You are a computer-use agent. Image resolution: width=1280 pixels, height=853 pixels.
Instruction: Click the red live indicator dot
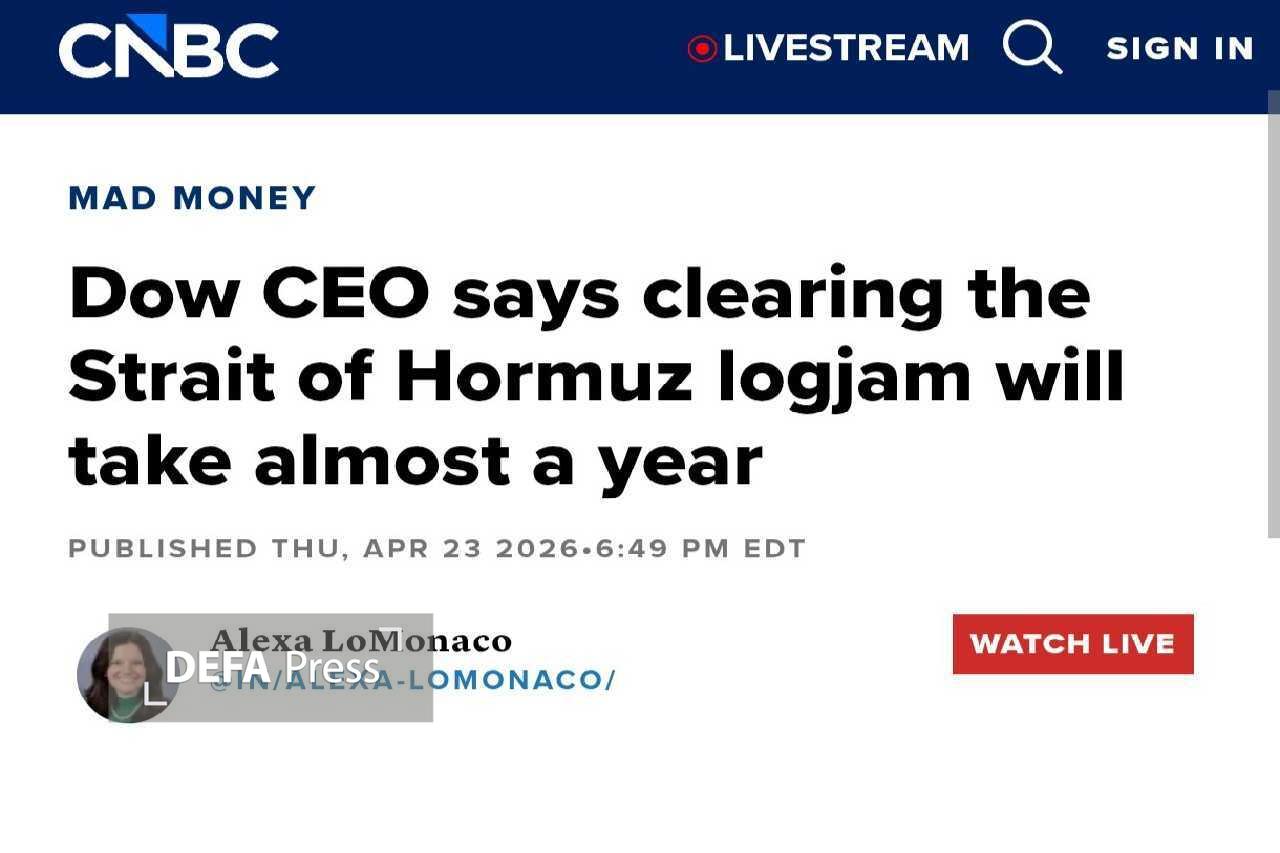pyautogui.click(x=702, y=48)
